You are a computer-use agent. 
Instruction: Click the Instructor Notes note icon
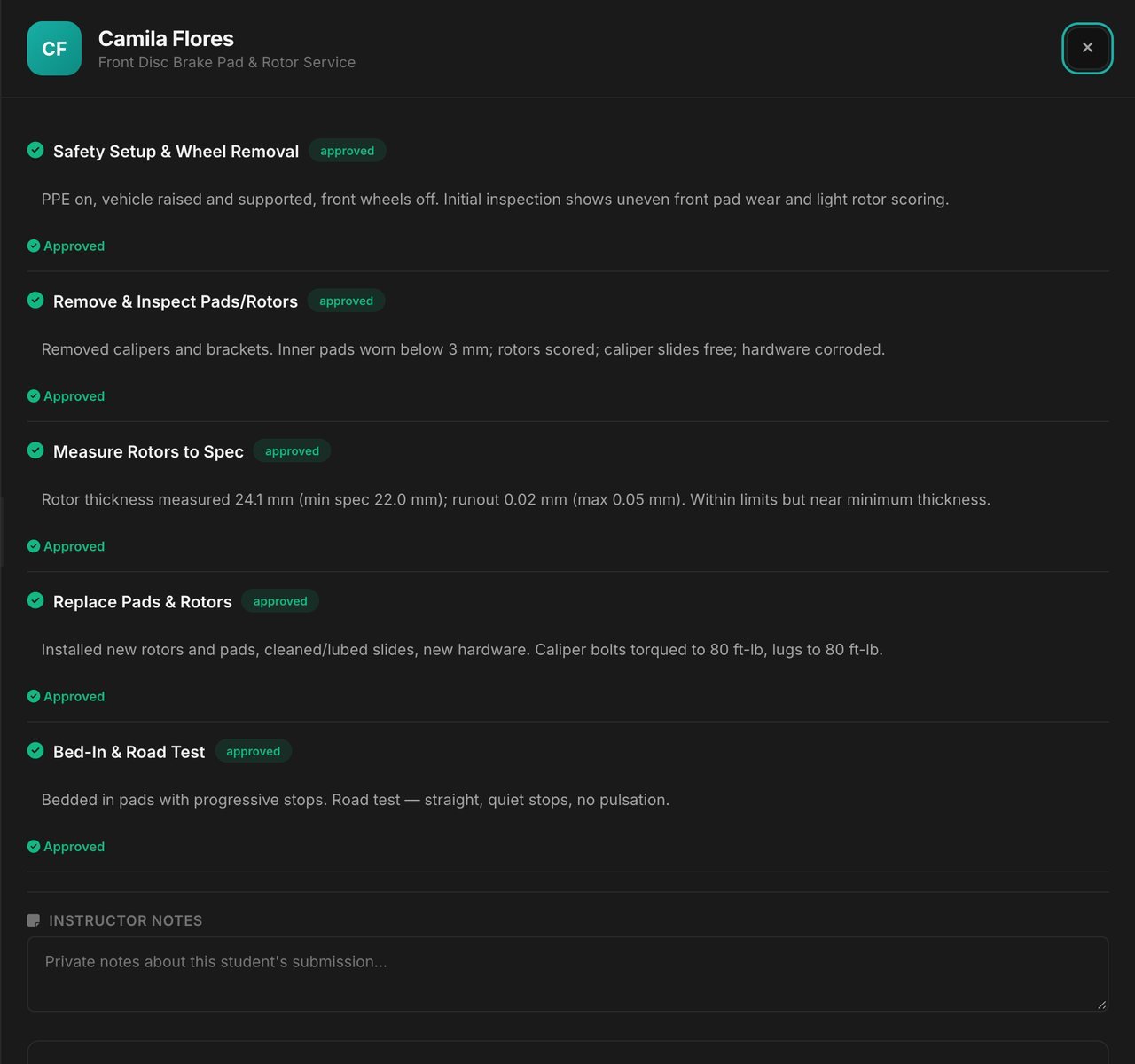[34, 920]
